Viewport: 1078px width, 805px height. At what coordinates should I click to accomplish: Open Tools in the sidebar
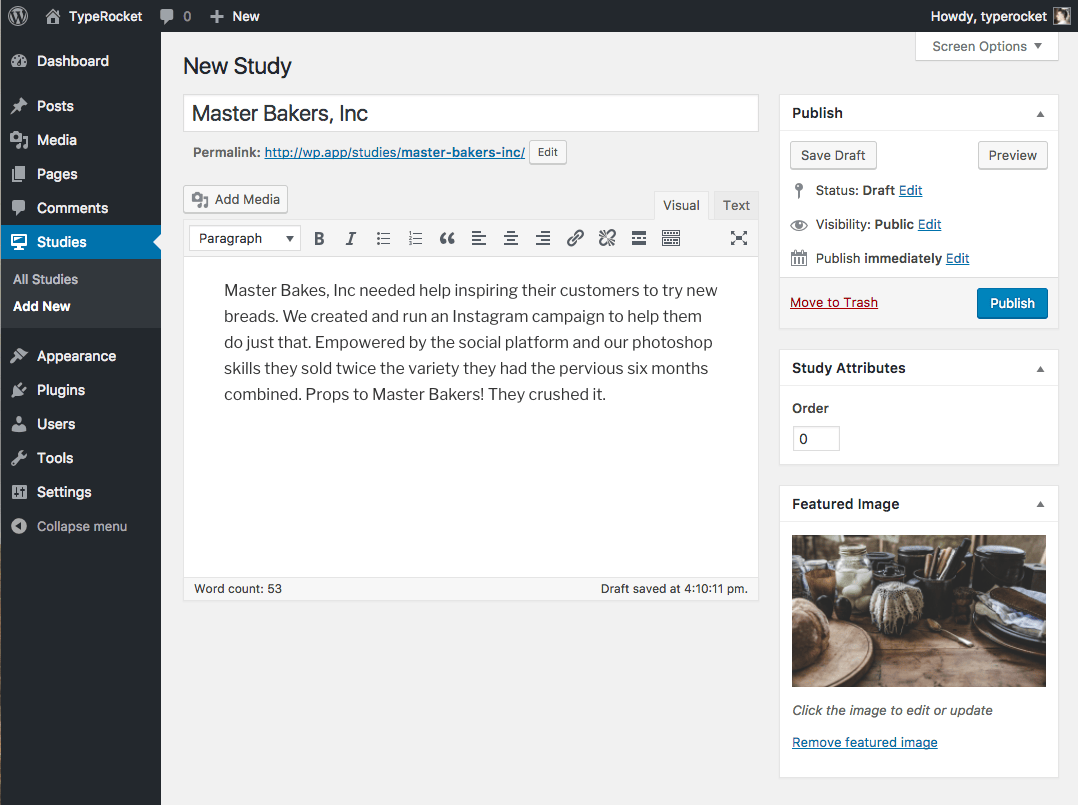pyautogui.click(x=80, y=458)
